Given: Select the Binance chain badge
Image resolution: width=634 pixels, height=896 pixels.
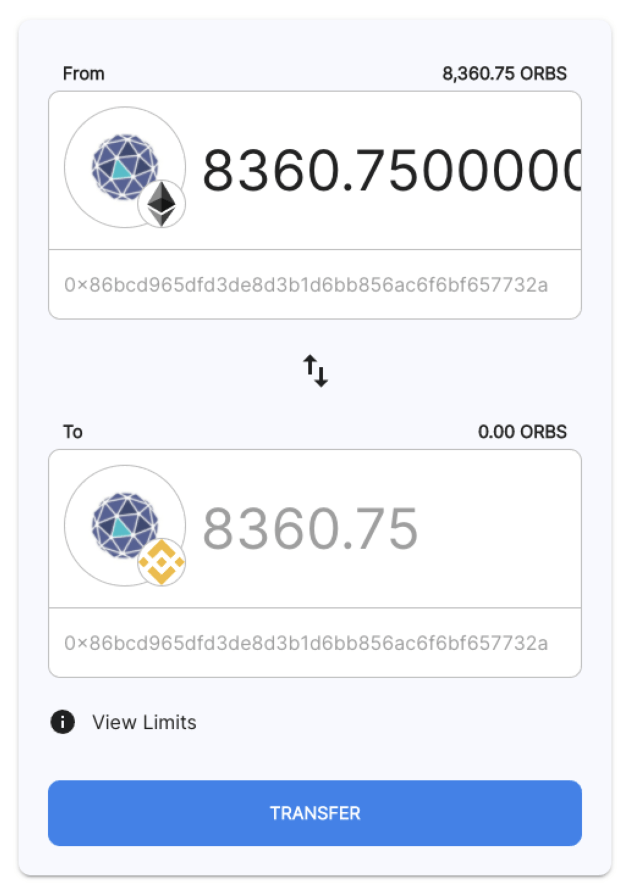Looking at the screenshot, I should pos(162,562).
